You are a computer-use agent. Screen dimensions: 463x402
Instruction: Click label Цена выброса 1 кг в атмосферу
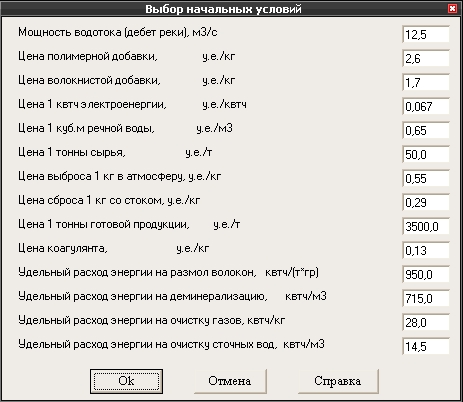click(101, 177)
